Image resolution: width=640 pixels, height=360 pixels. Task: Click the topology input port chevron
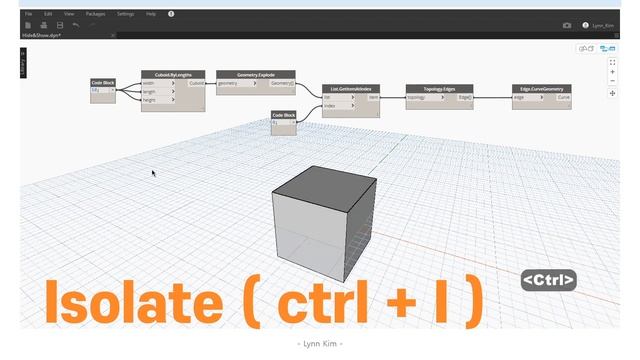442,98
